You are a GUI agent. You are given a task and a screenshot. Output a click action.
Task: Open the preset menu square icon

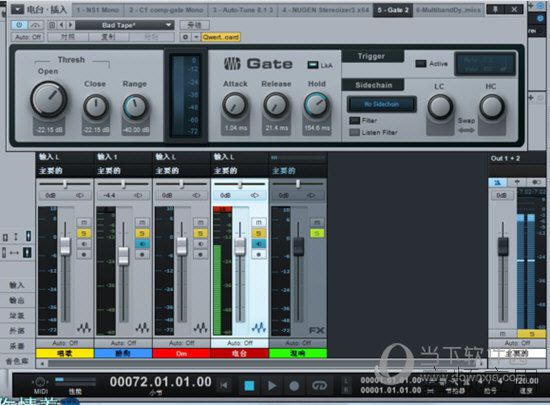(52, 25)
